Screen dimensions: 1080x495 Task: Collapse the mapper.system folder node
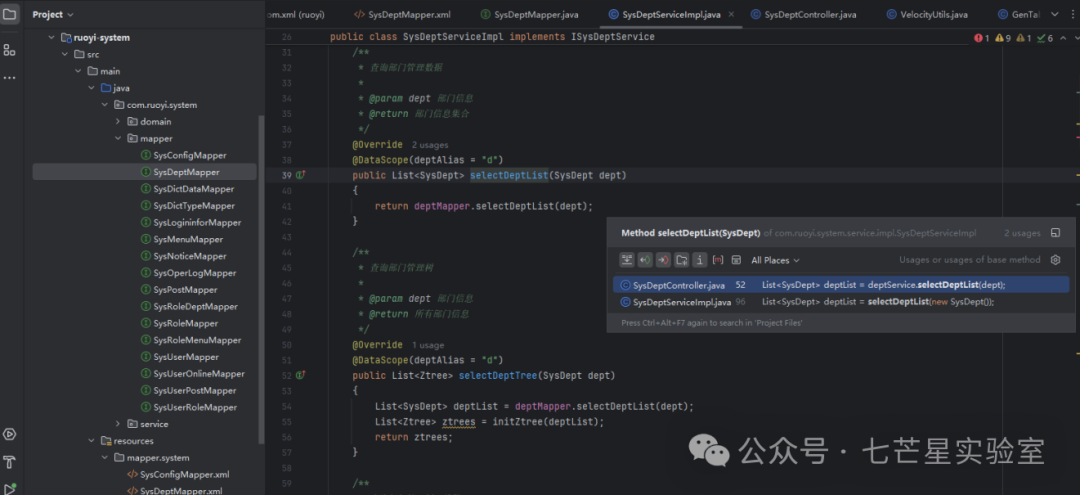tap(105, 458)
